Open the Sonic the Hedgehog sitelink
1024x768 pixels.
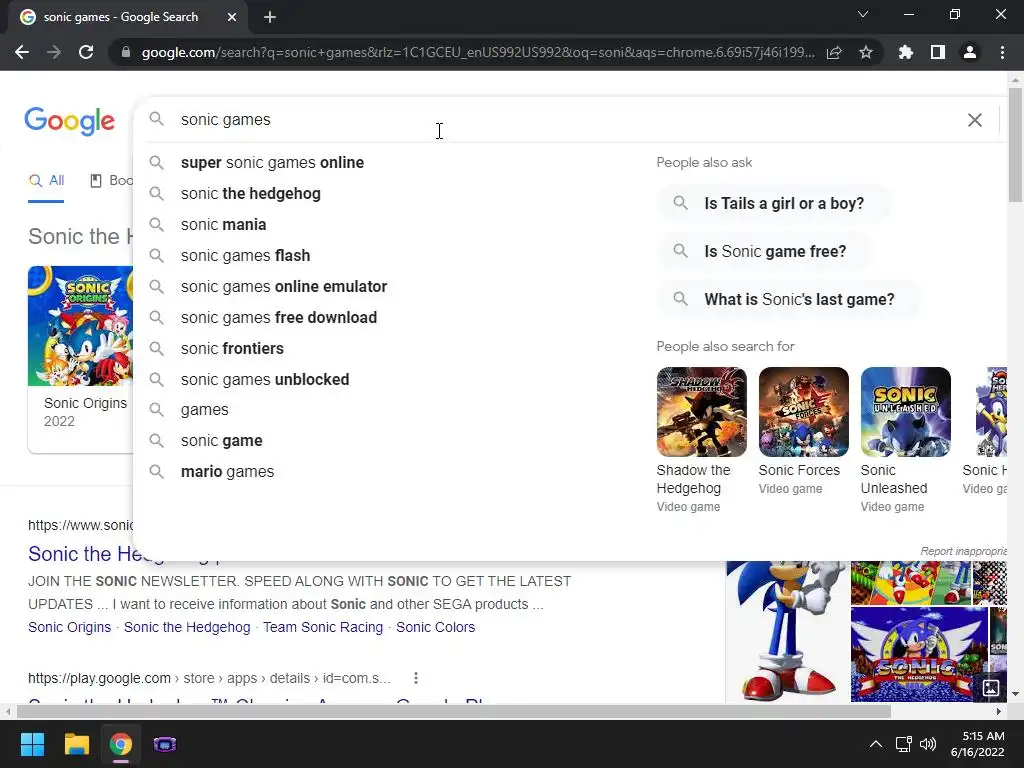tap(187, 628)
